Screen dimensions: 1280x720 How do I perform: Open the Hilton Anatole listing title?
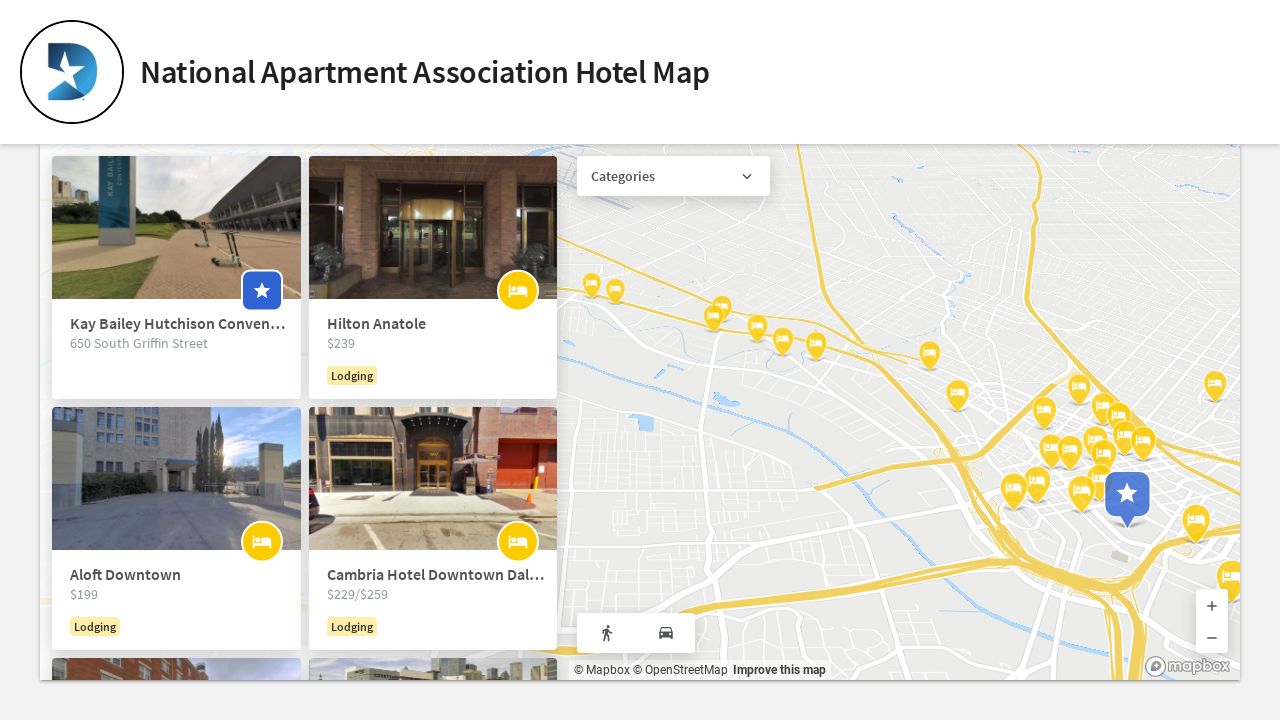376,324
